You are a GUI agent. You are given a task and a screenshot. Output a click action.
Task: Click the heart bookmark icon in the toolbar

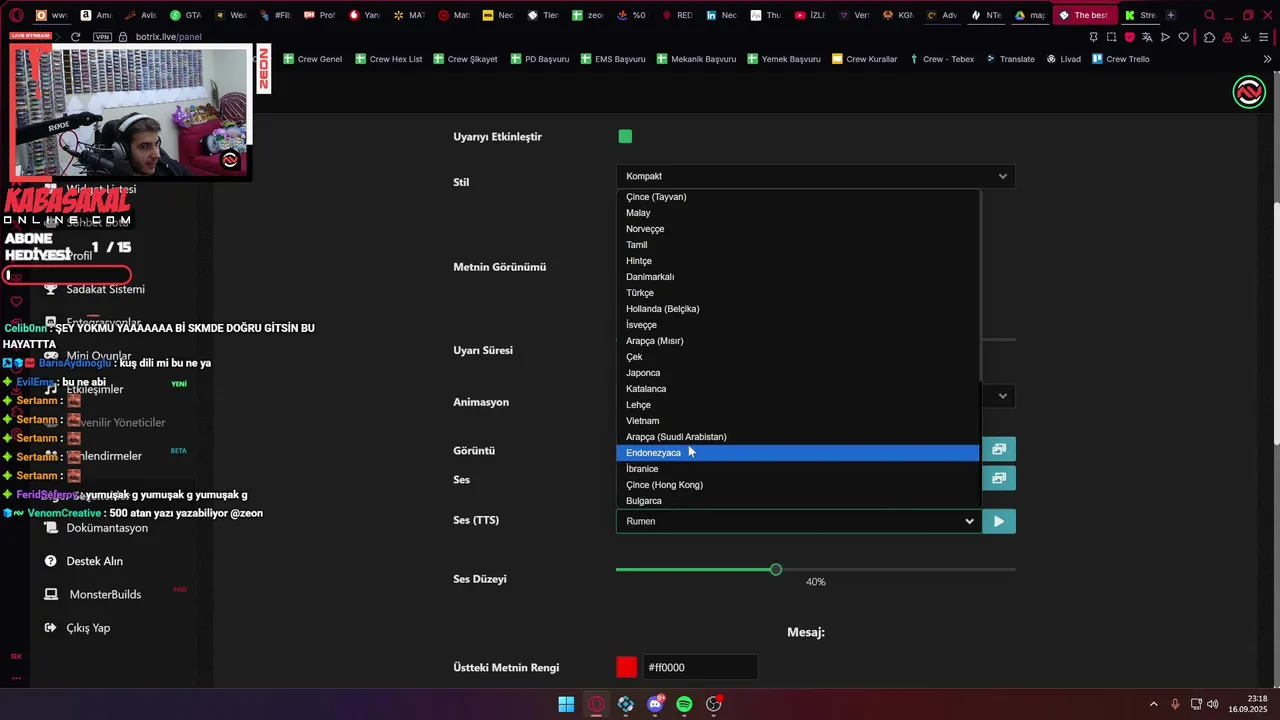pyautogui.click(x=1184, y=37)
